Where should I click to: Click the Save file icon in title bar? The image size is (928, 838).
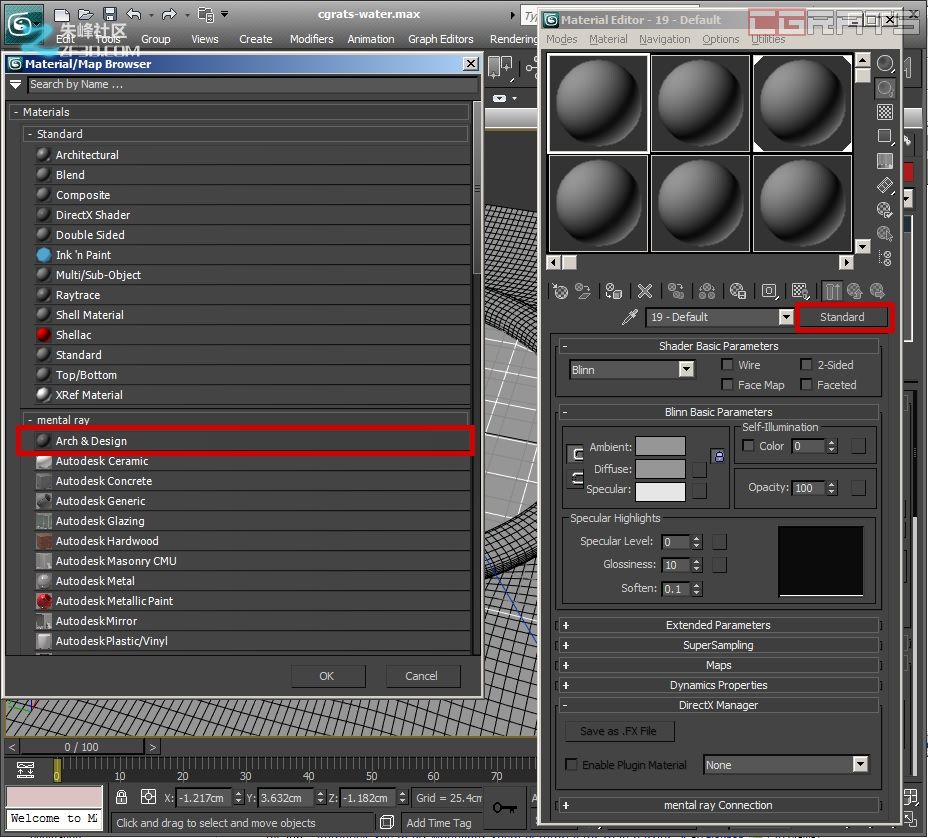109,14
